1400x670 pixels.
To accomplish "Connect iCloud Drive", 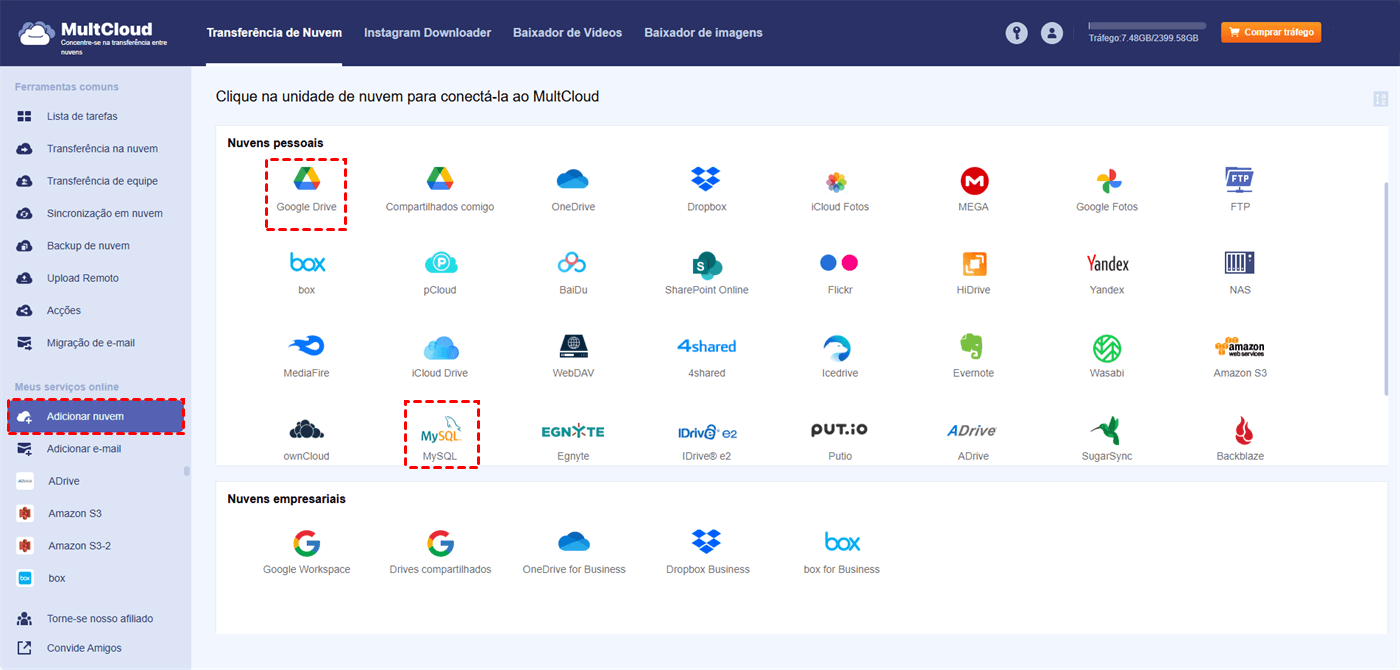I will (x=440, y=347).
